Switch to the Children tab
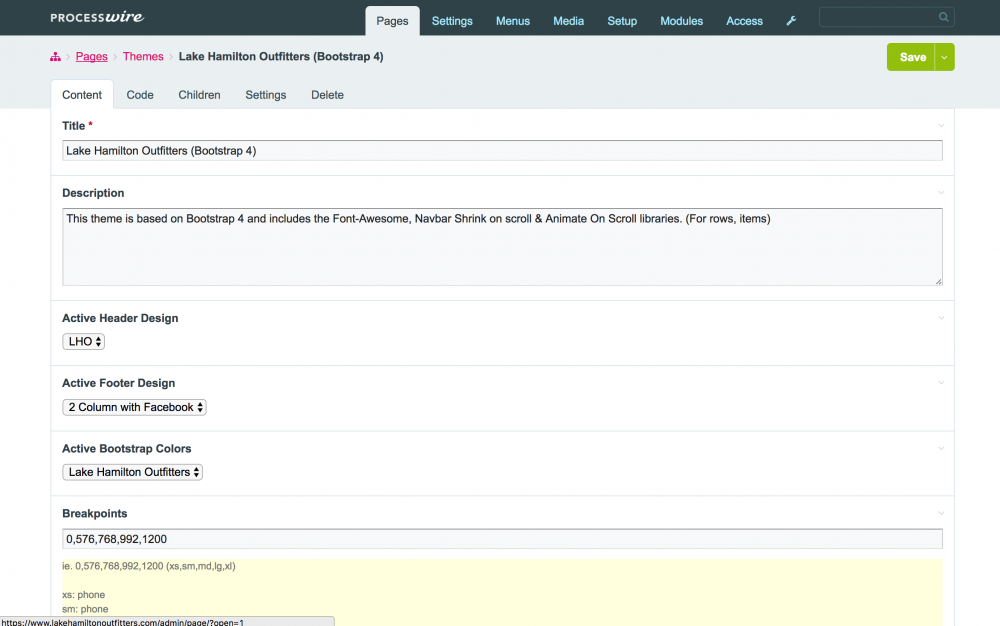 199,95
